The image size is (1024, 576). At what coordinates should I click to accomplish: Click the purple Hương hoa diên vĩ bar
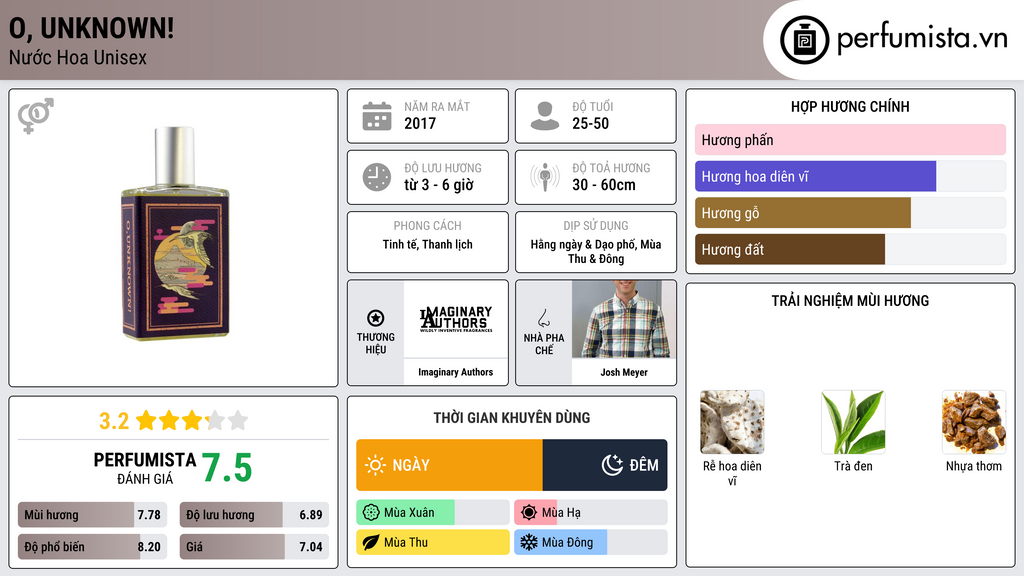pos(815,176)
